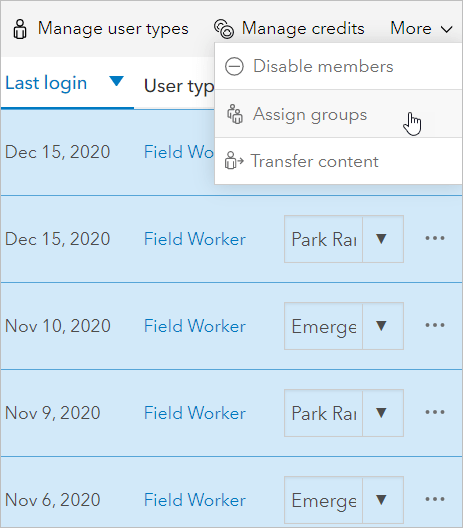Click the Assign groups people icon
Viewport: 463px width, 528px height.
(x=235, y=114)
